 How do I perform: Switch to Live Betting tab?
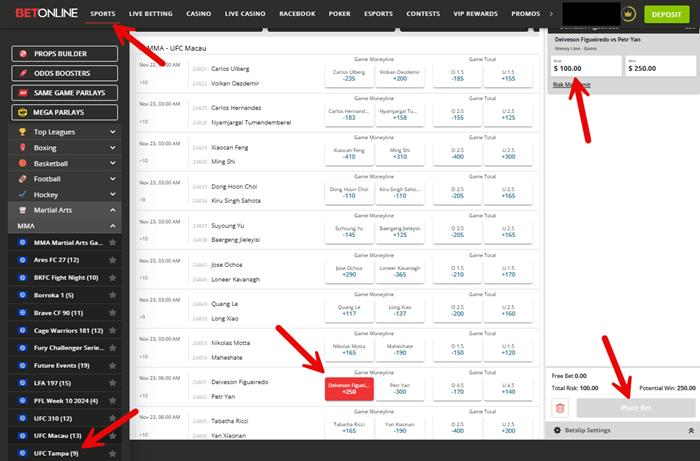(x=149, y=15)
